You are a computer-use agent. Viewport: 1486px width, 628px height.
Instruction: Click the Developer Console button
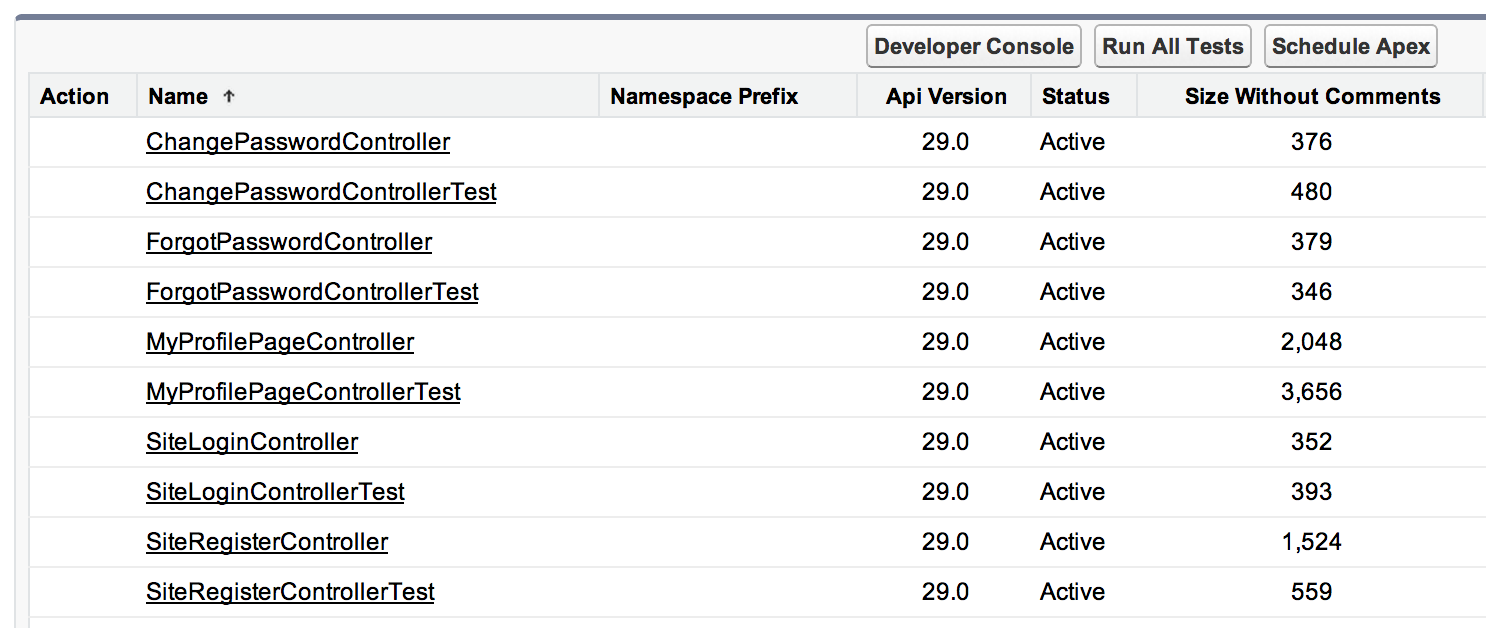973,46
